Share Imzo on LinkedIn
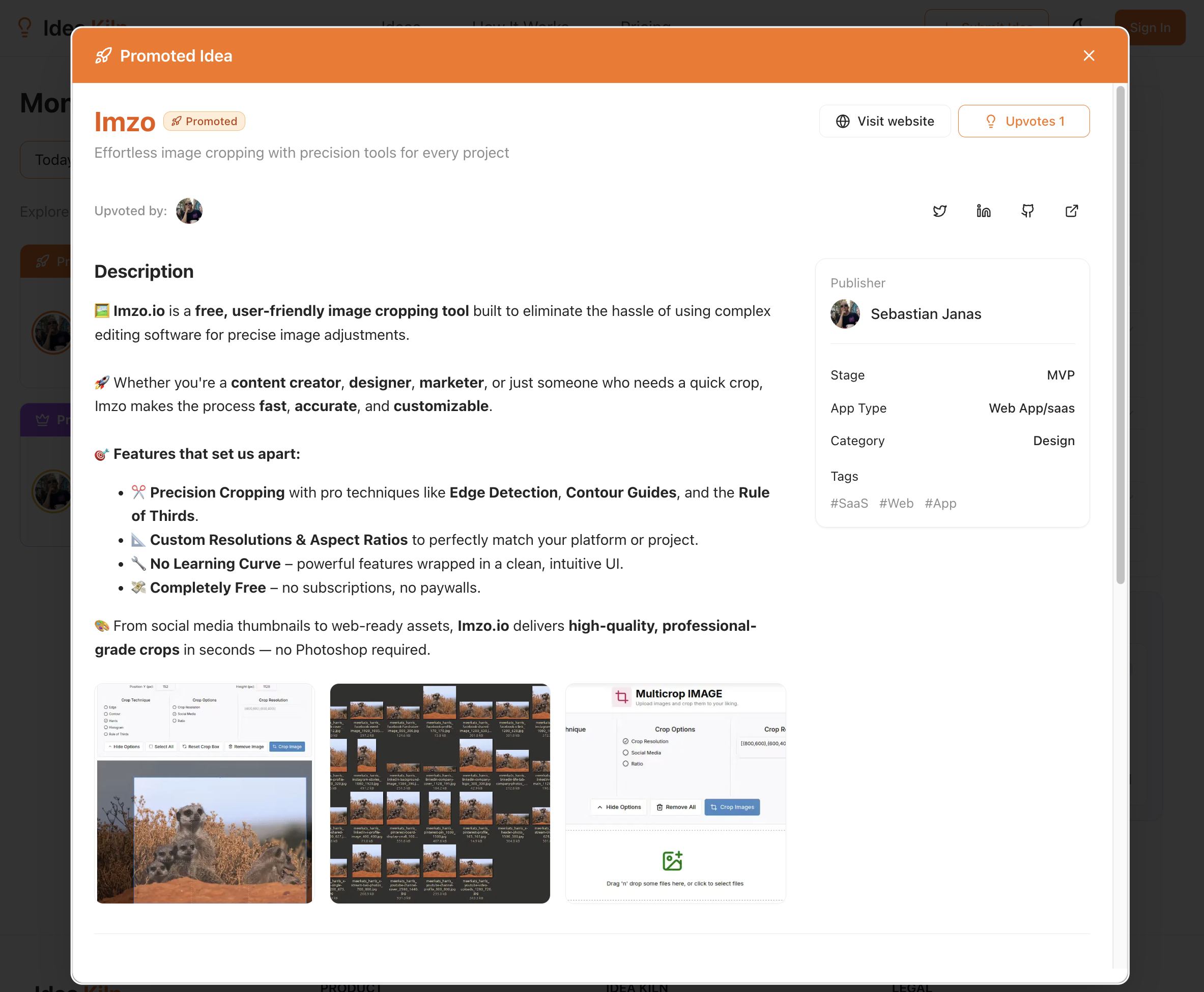The height and width of the screenshot is (992, 1204). (x=983, y=211)
